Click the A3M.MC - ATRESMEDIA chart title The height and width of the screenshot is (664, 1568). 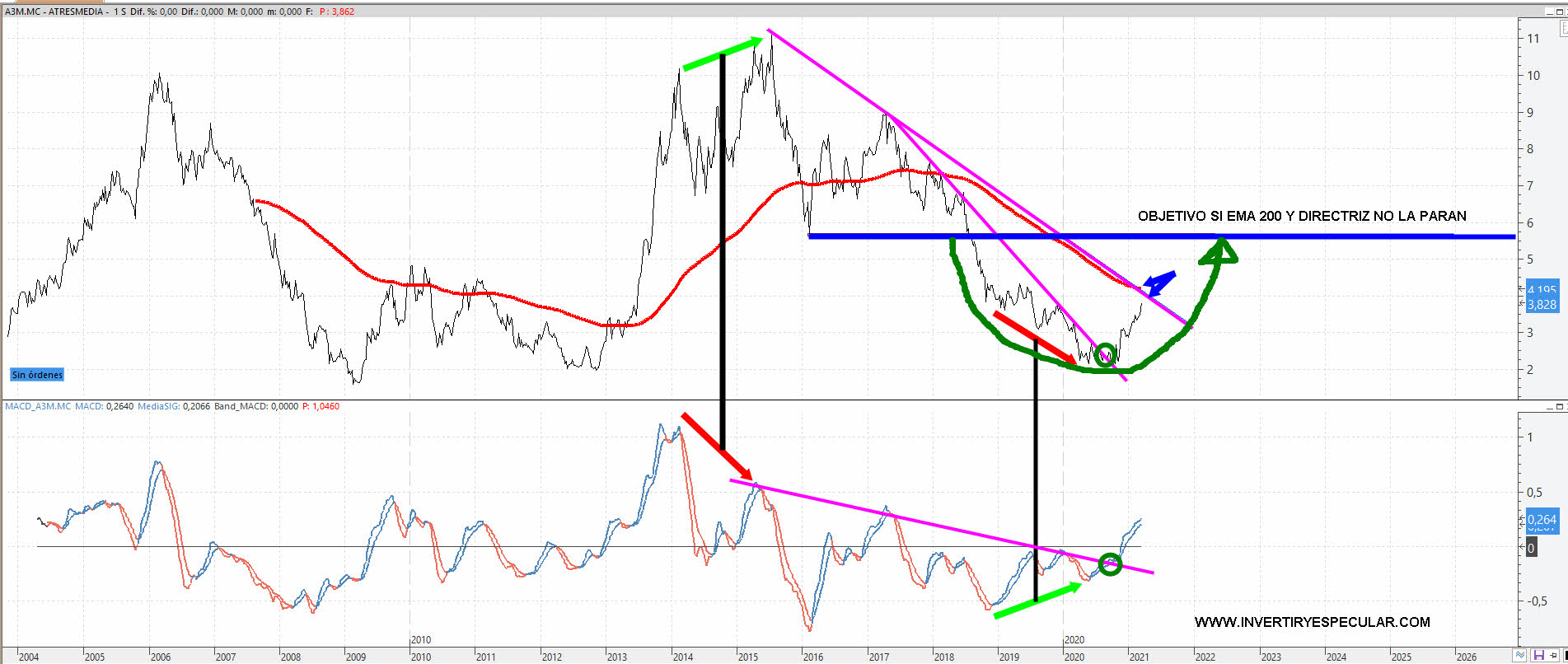point(54,12)
